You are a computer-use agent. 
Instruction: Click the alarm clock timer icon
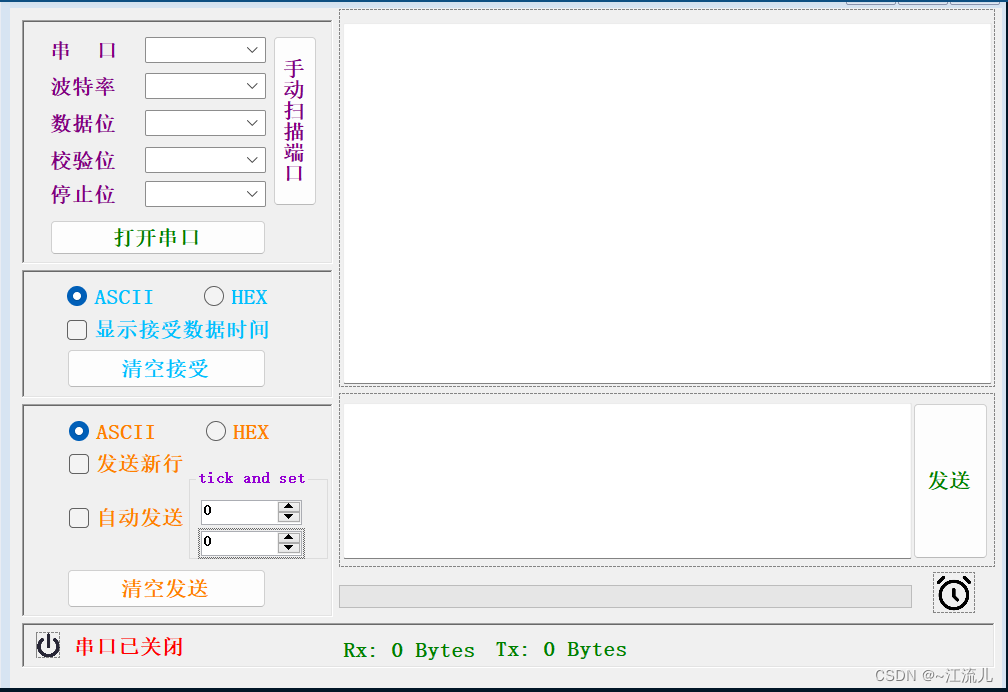(x=953, y=592)
